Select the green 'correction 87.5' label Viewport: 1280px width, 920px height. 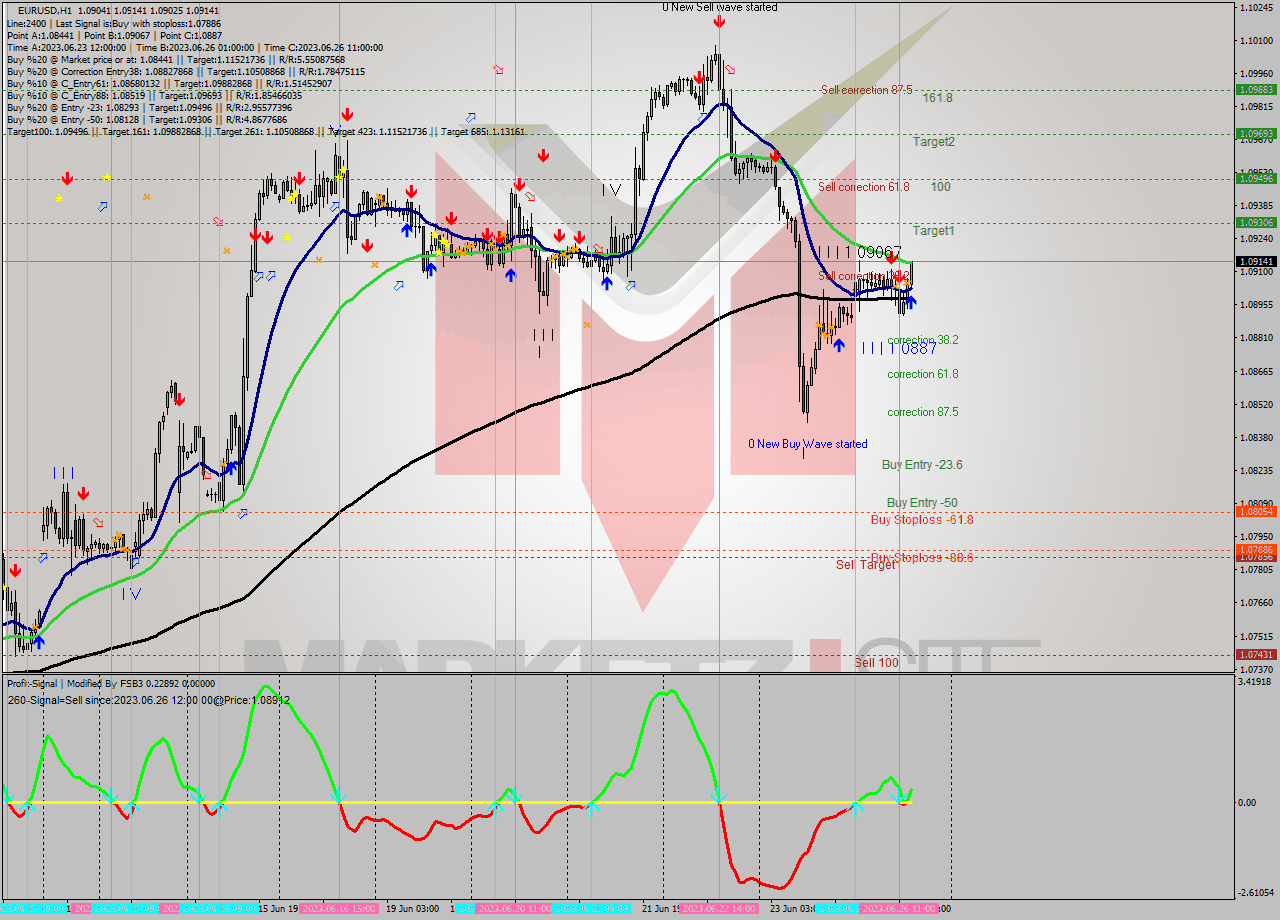[x=922, y=412]
